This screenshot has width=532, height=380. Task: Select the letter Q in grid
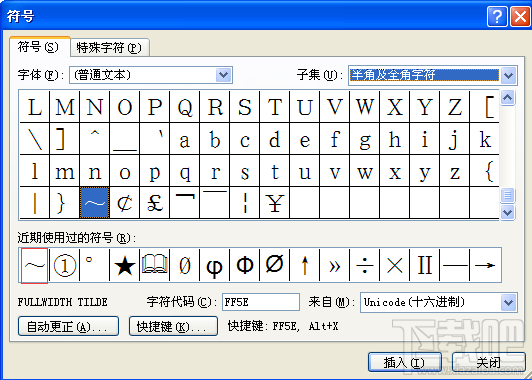tap(185, 107)
